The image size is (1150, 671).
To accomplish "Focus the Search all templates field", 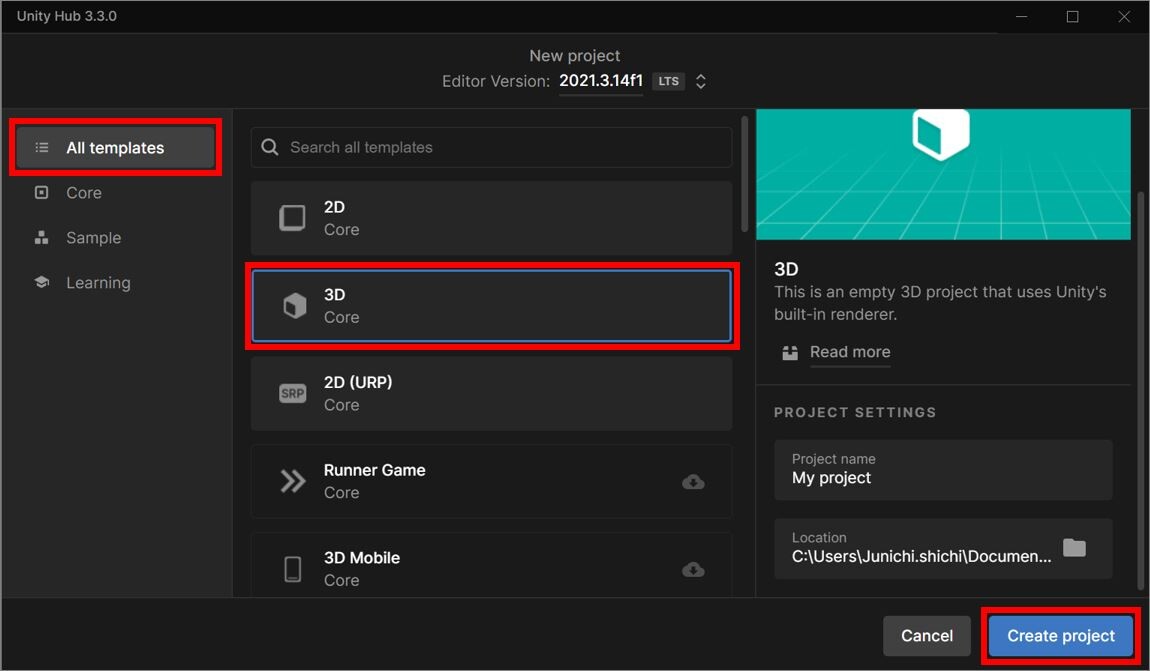I will [x=491, y=147].
